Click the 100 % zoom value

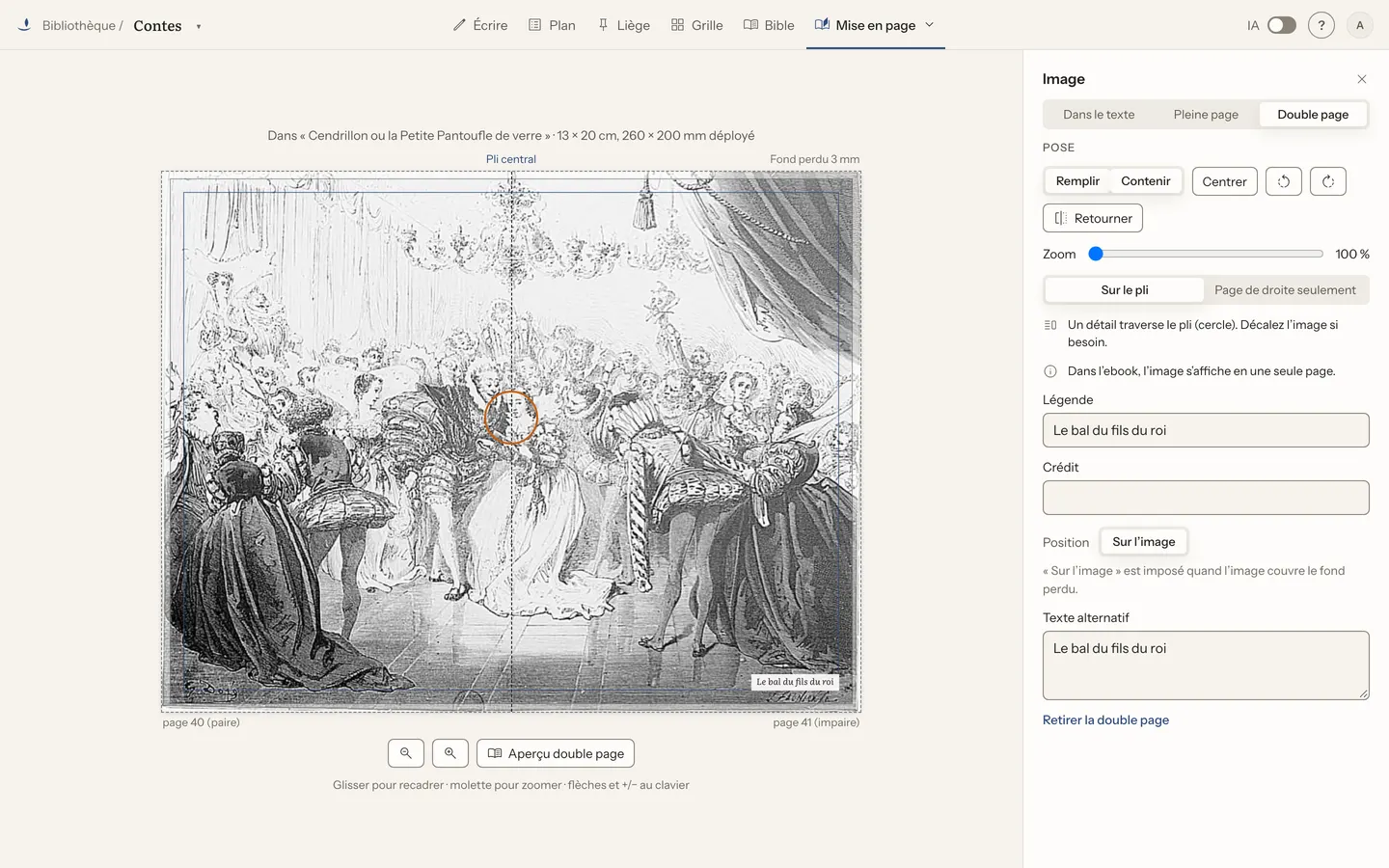point(1352,254)
